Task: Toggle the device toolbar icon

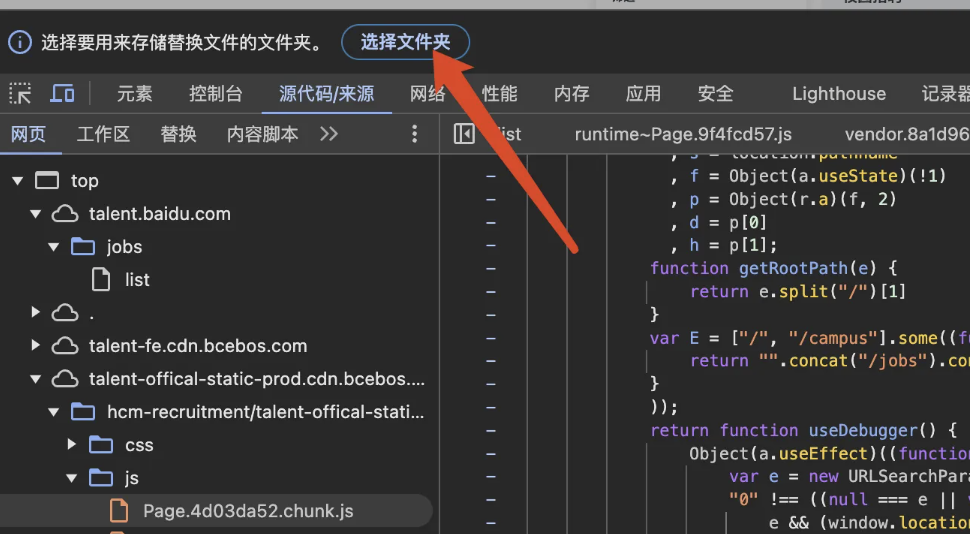Action: (62, 94)
